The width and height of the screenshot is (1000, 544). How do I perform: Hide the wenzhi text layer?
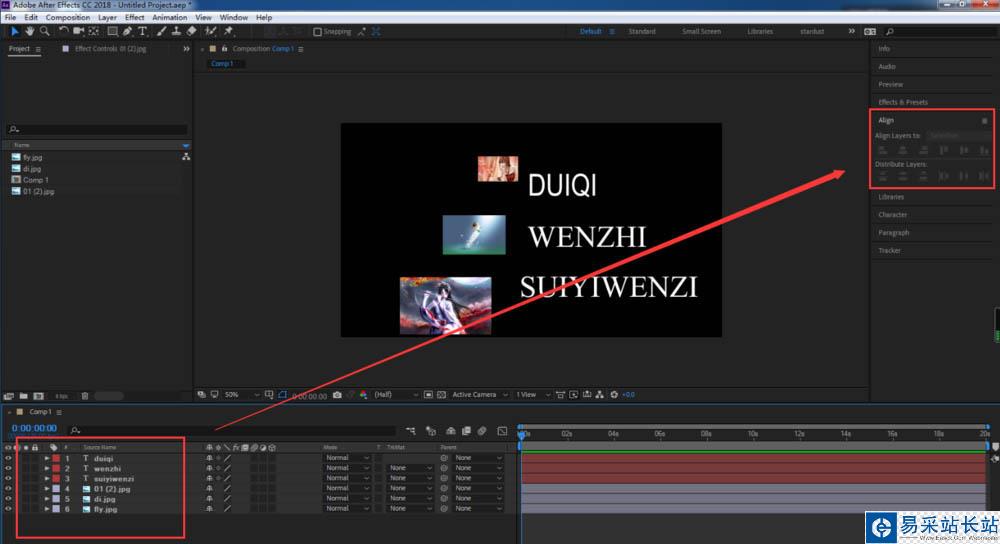click(x=8, y=468)
